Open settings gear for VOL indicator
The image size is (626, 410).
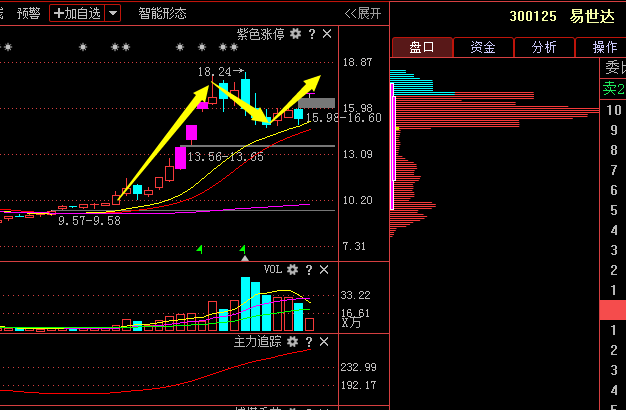point(293,270)
